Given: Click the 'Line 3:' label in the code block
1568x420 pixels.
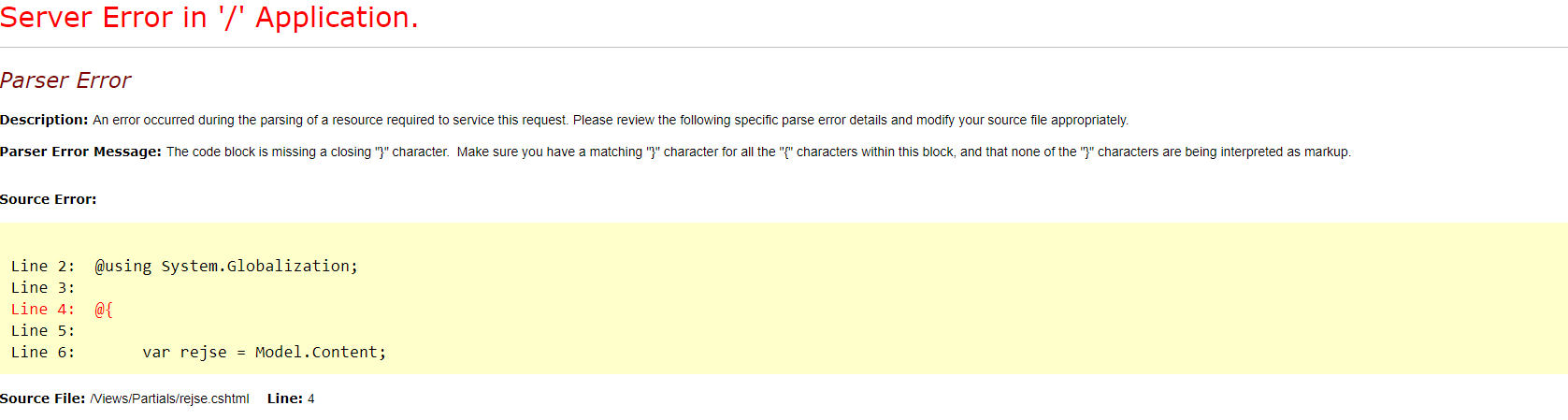Looking at the screenshot, I should pyautogui.click(x=43, y=287).
